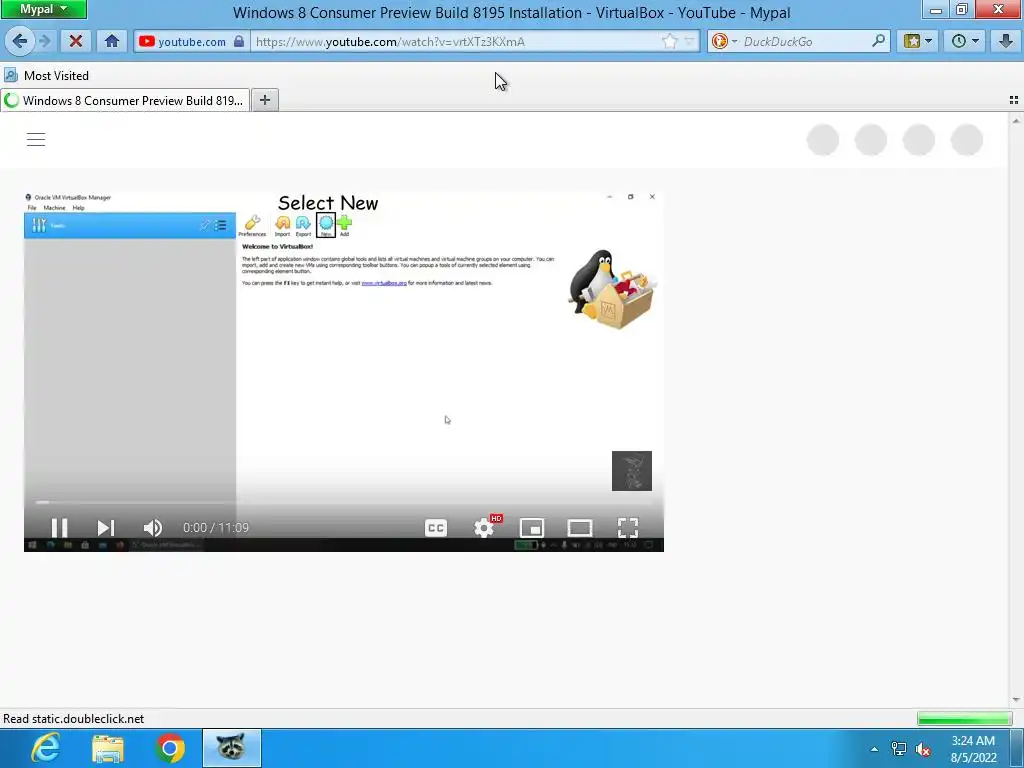Click the status text Read static.doubleclick.net

click(x=73, y=718)
